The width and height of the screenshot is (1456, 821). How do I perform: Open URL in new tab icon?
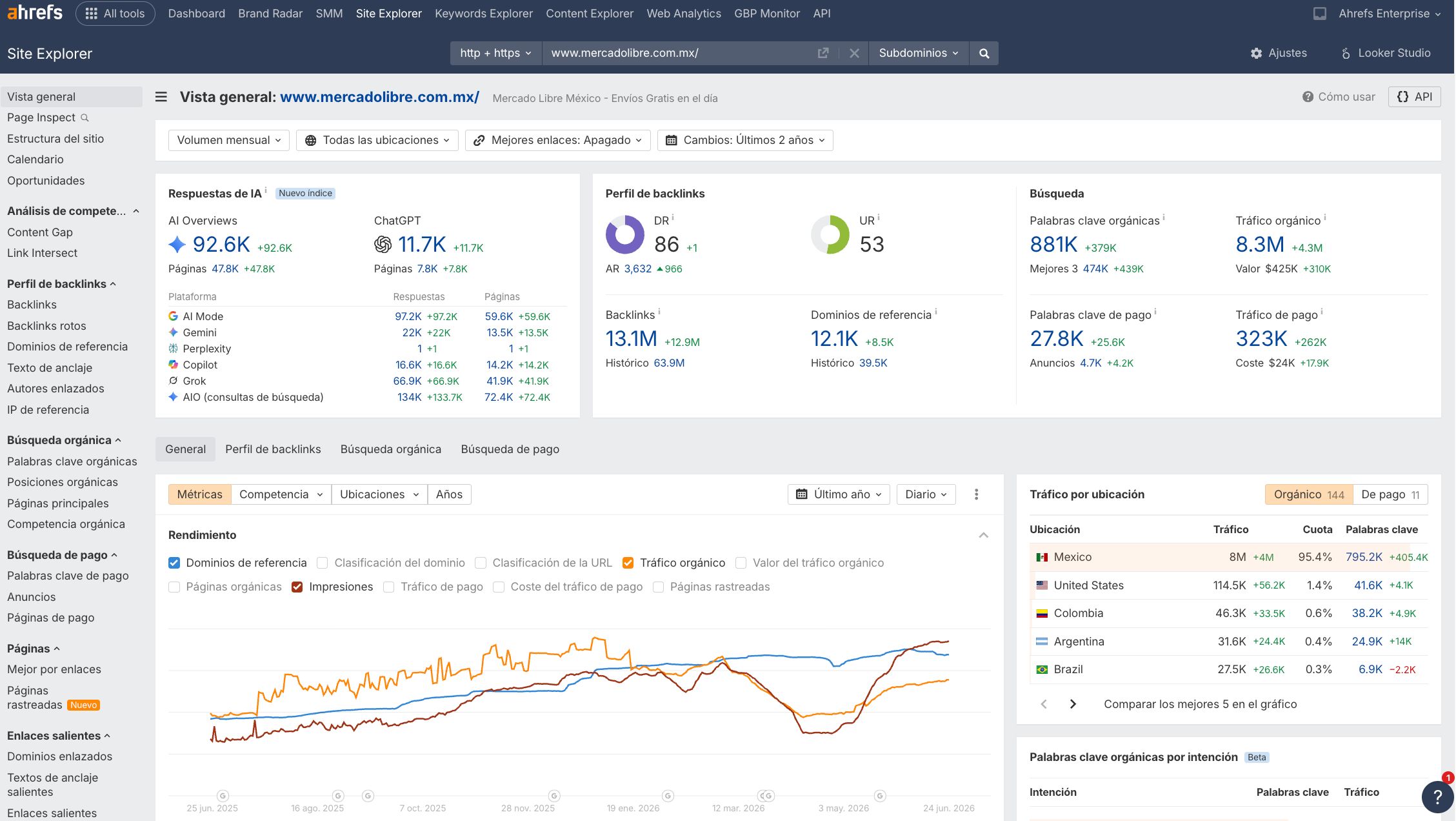823,54
